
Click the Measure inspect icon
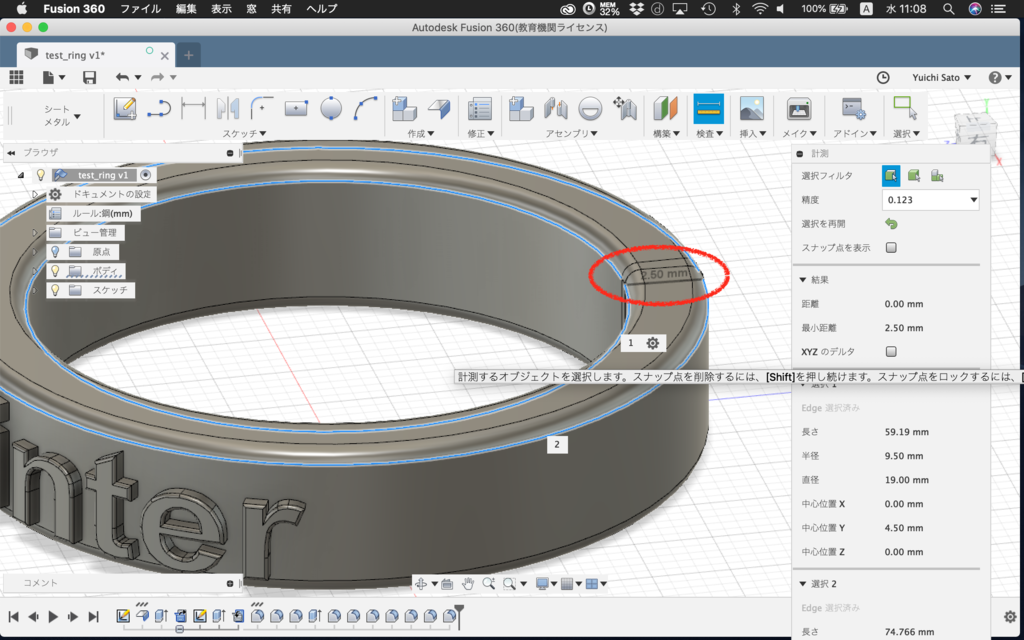point(709,108)
